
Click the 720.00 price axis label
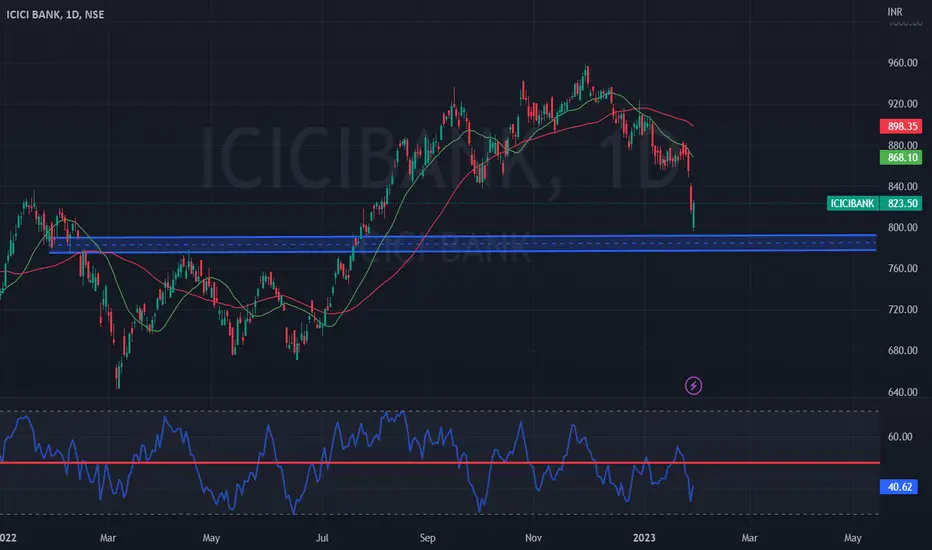pos(902,310)
